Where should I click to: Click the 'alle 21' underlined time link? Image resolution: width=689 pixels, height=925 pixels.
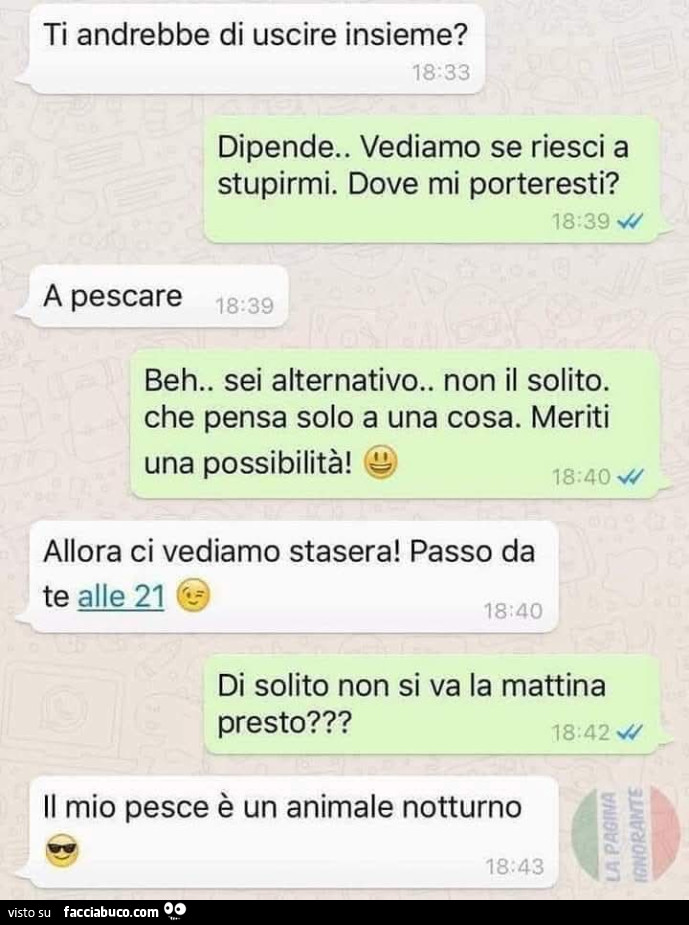121,596
